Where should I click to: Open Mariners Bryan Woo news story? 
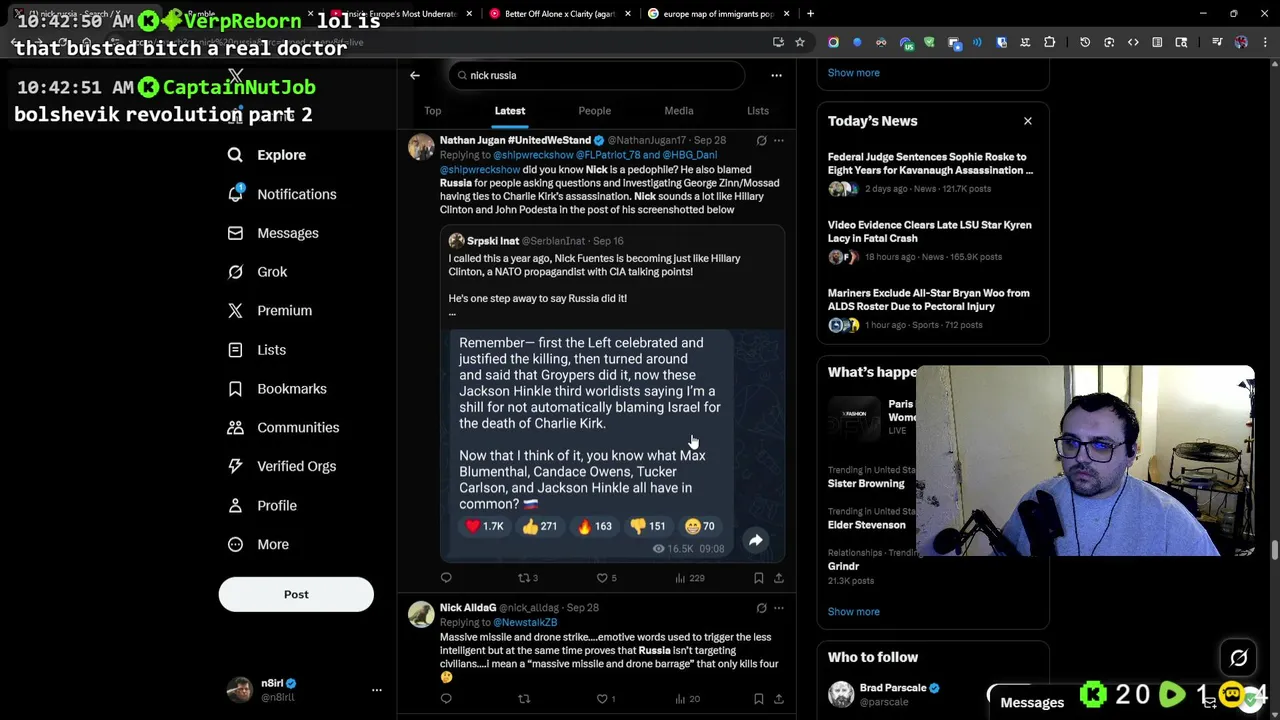coord(932,308)
